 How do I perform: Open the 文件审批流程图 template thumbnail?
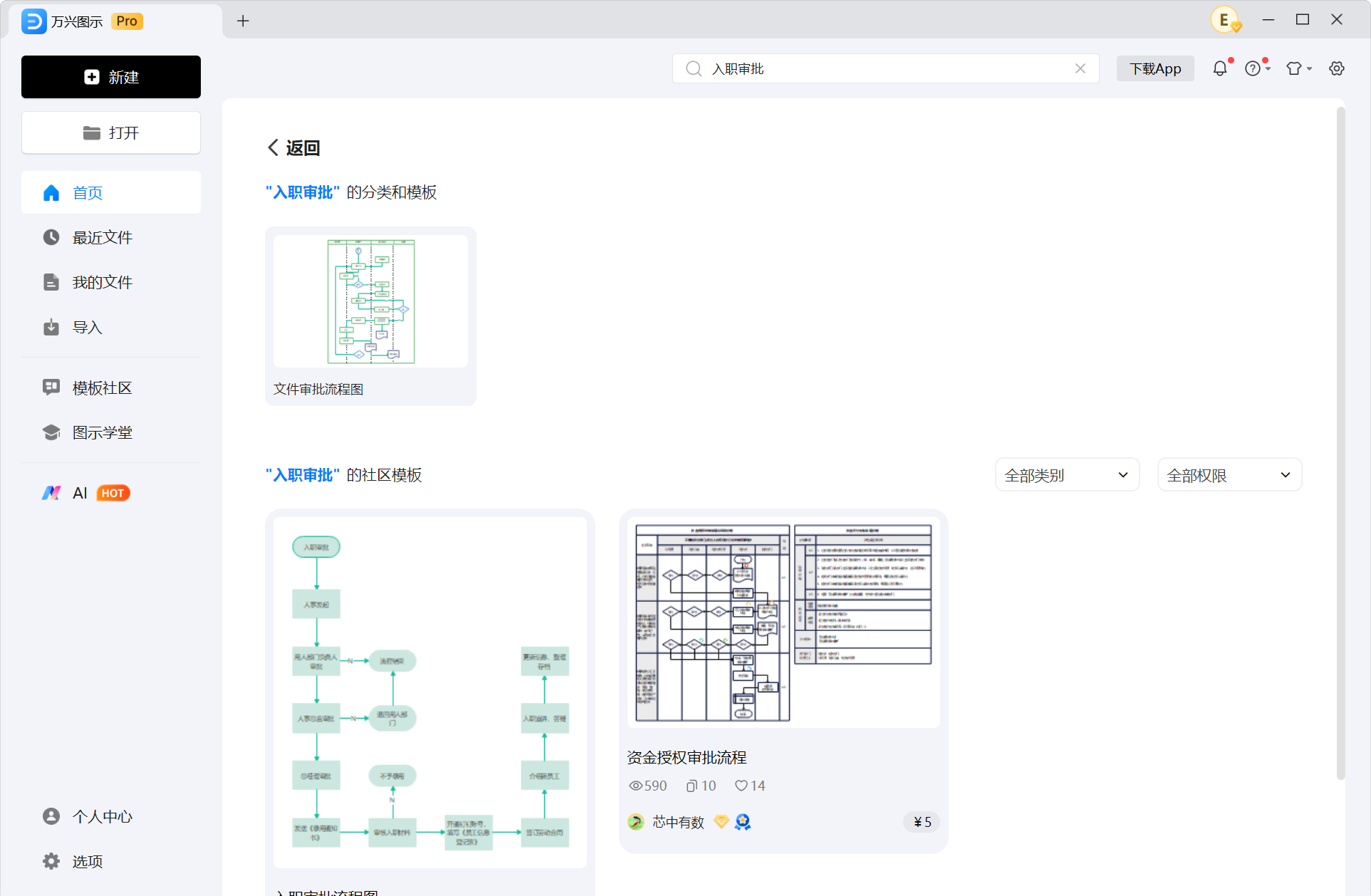point(370,301)
